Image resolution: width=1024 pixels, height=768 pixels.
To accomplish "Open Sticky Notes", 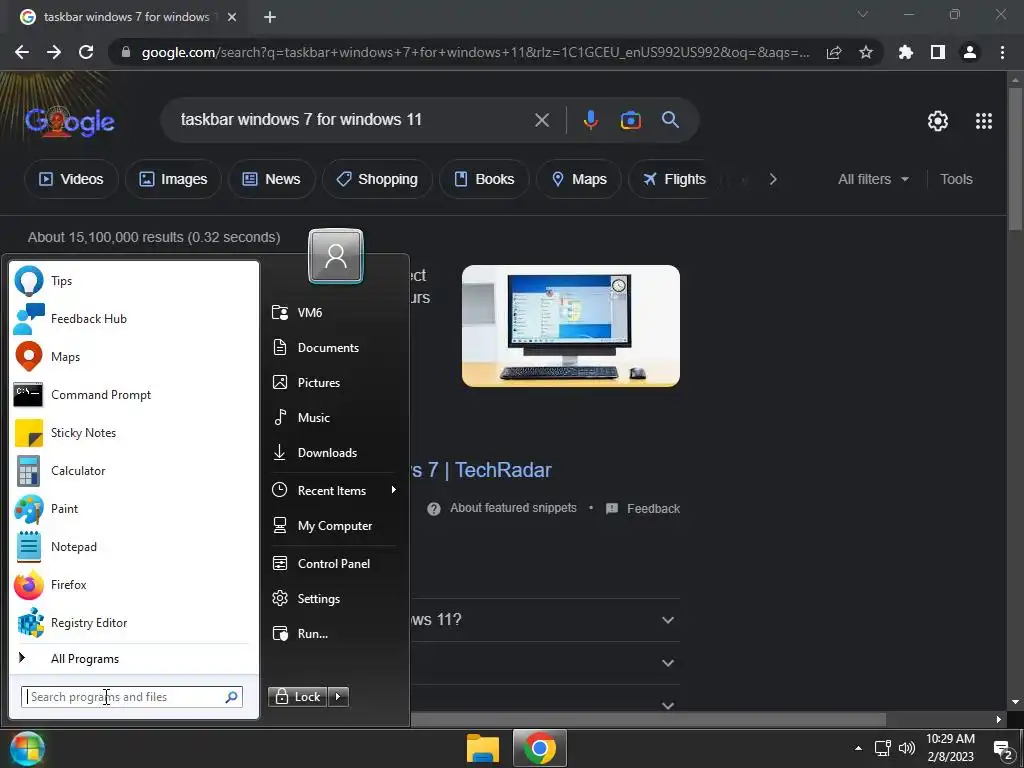I will pos(134,432).
